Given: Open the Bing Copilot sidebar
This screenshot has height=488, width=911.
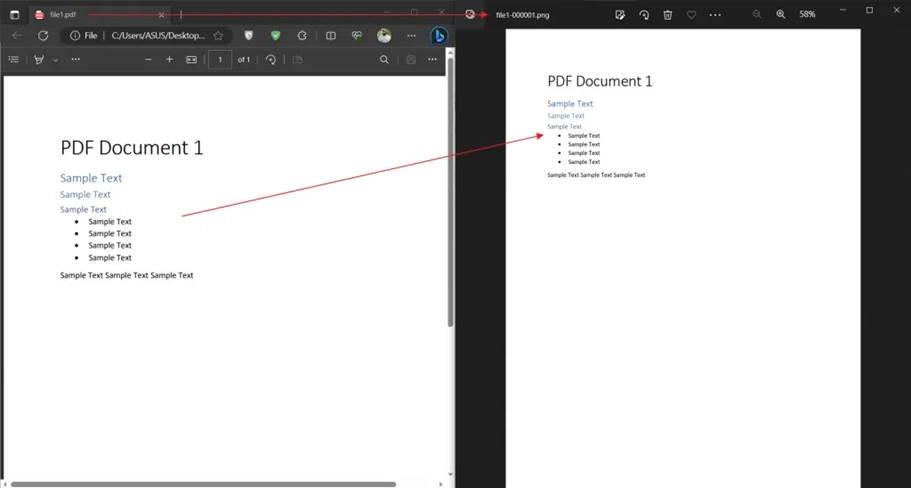Looking at the screenshot, I should (439, 35).
